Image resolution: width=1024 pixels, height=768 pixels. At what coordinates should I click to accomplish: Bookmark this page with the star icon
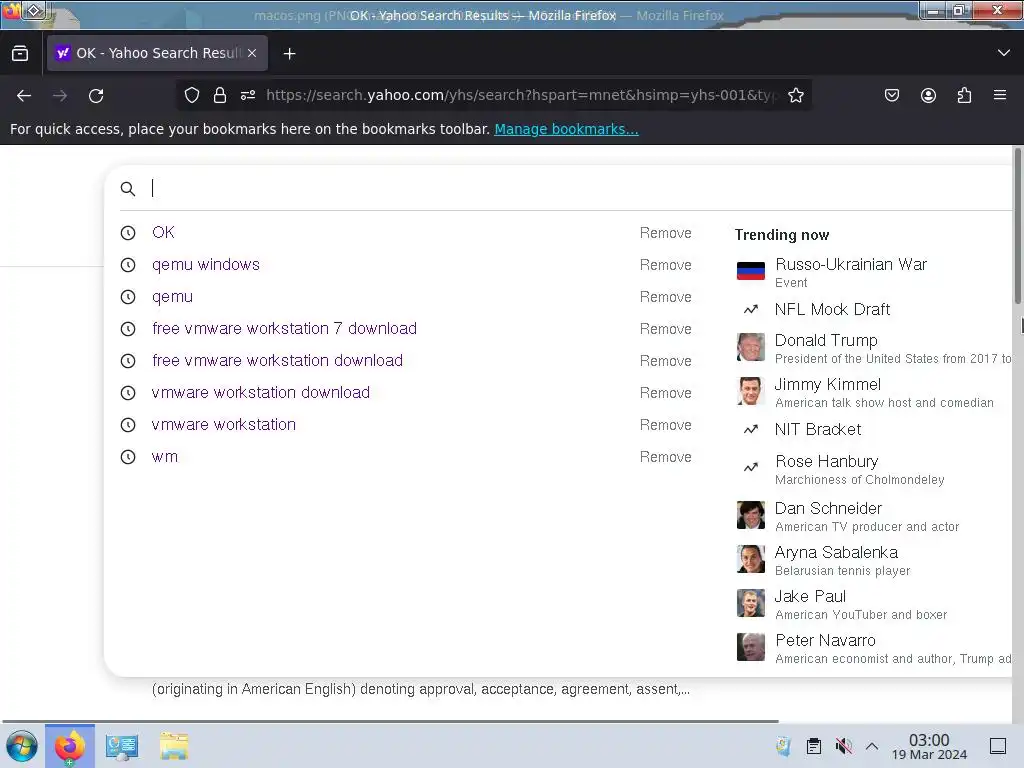[795, 95]
